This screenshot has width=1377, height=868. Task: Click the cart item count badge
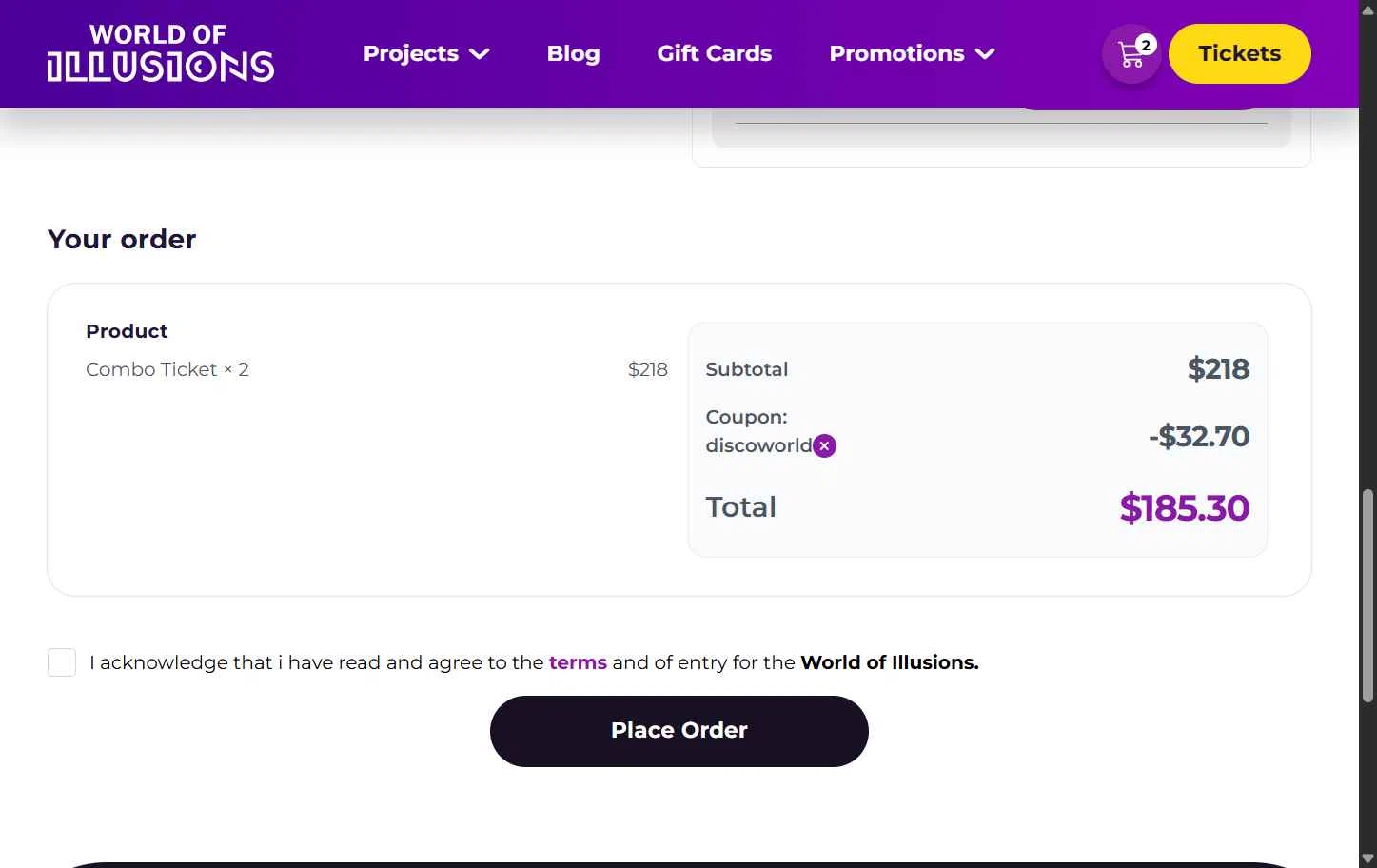(x=1146, y=45)
